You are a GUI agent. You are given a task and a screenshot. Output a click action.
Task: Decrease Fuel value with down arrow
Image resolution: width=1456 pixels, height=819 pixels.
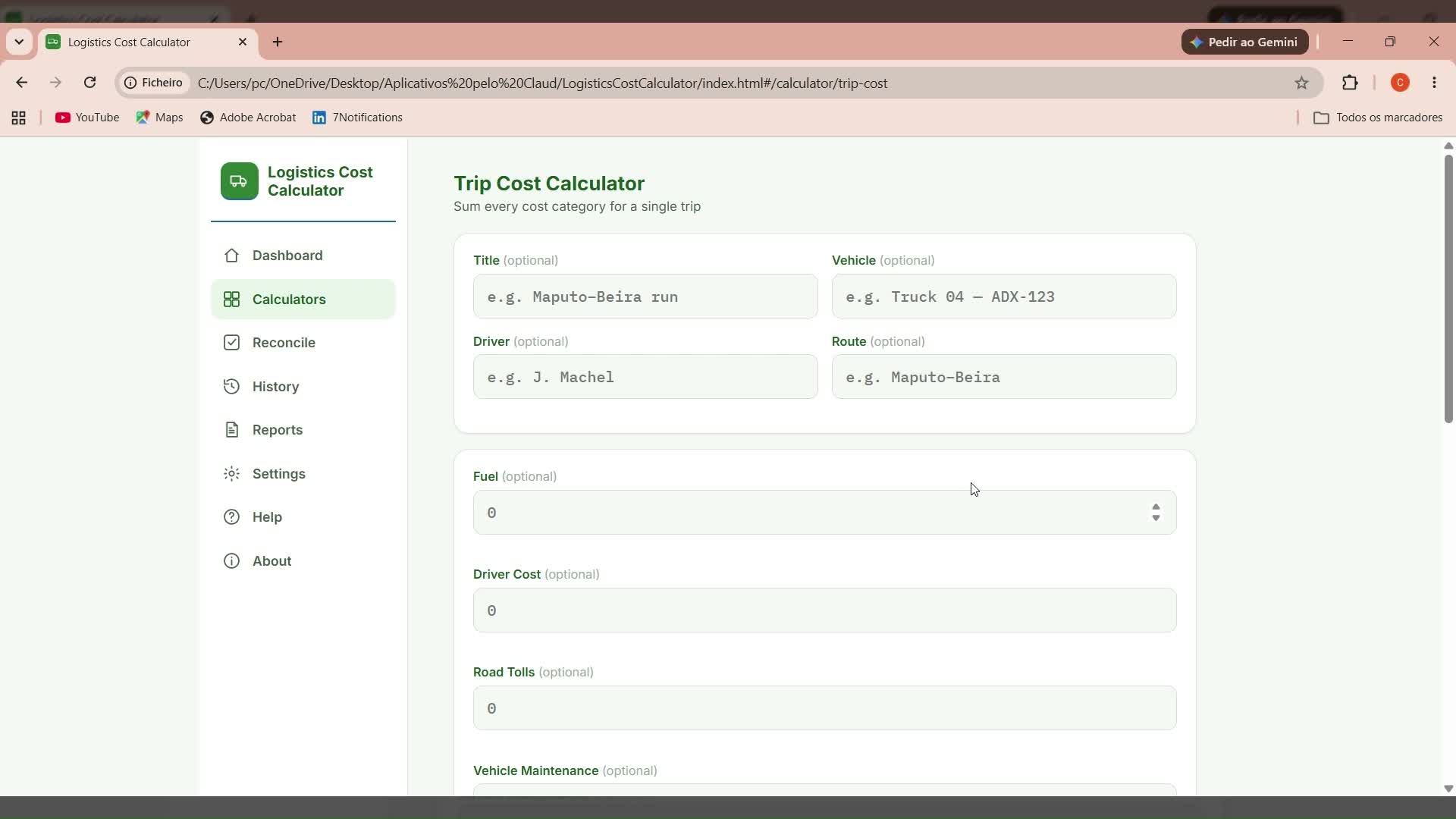(x=1156, y=518)
